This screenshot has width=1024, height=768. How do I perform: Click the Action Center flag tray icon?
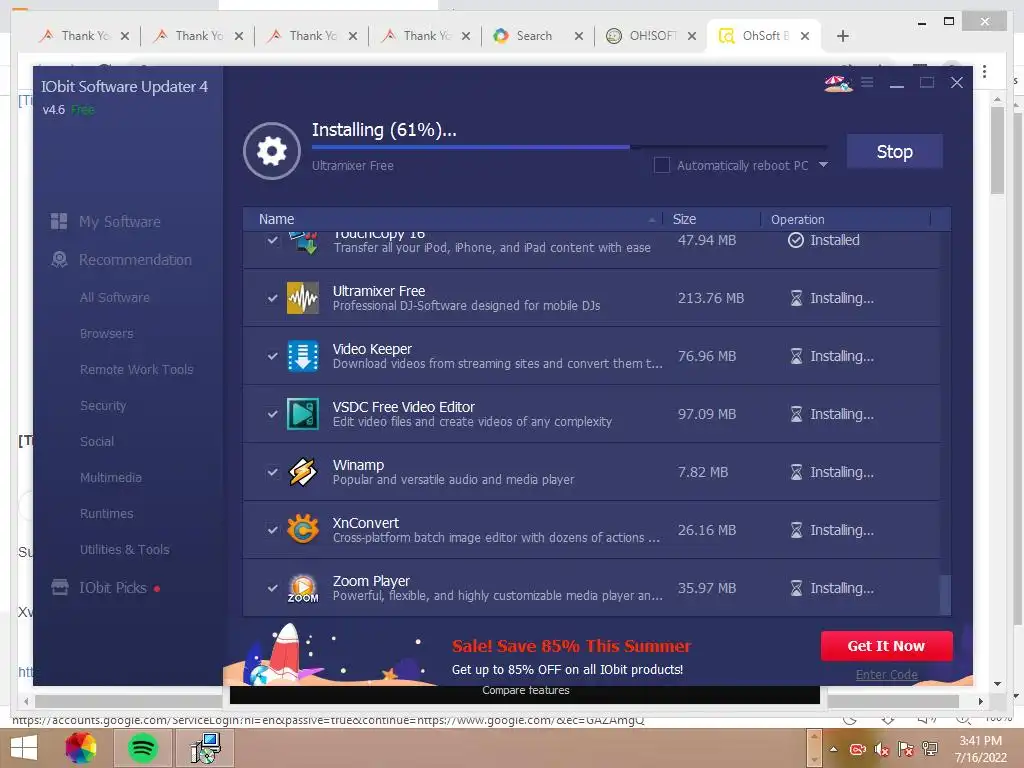[x=906, y=749]
